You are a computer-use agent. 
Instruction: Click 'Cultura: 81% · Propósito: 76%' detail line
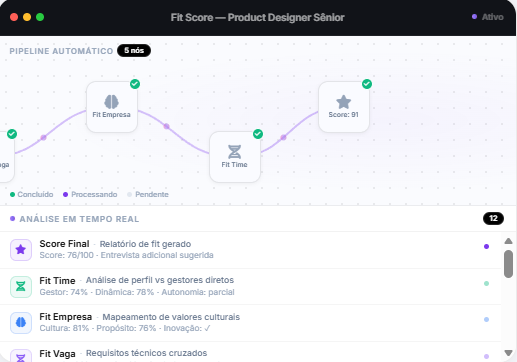click(x=125, y=328)
